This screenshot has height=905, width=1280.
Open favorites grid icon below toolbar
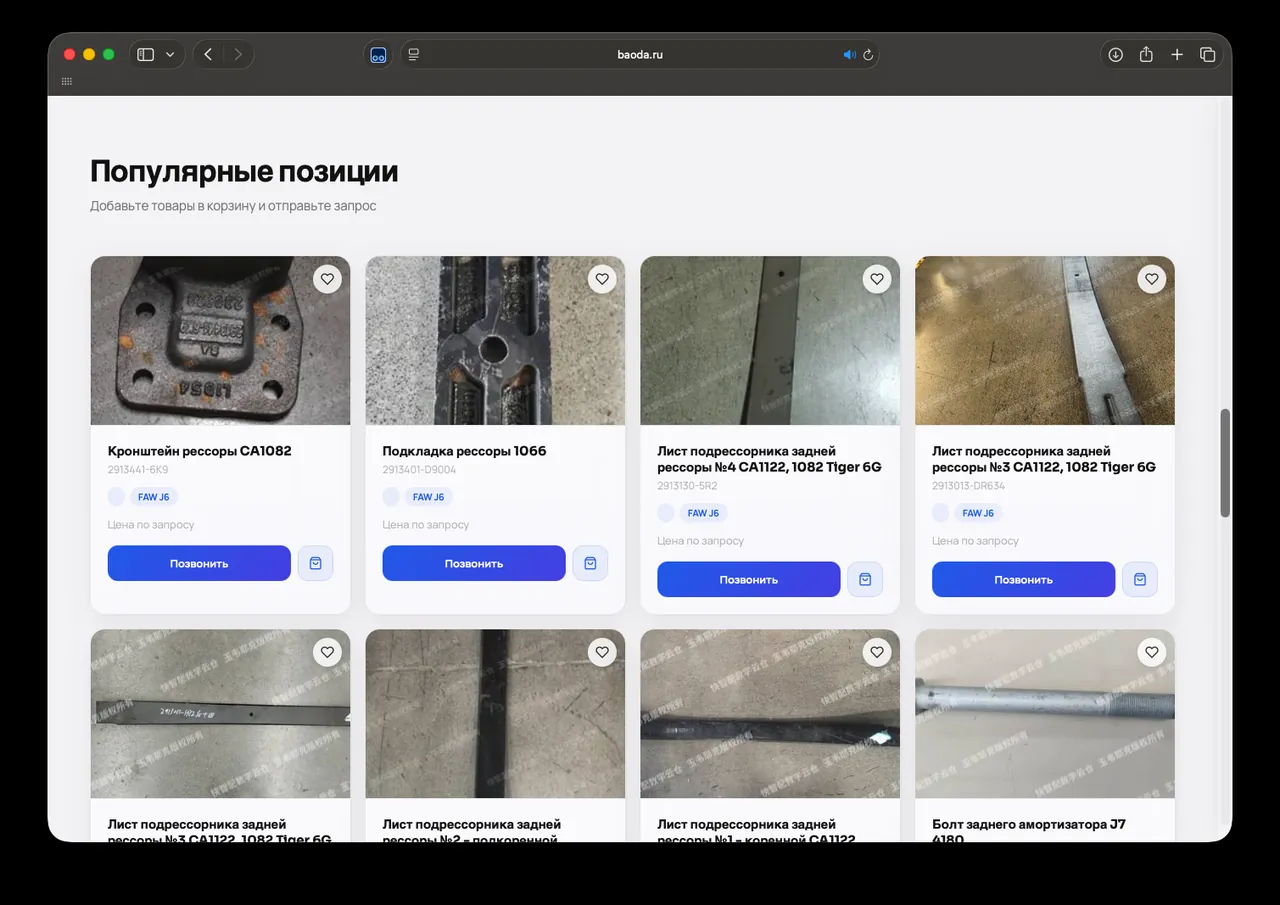67,82
